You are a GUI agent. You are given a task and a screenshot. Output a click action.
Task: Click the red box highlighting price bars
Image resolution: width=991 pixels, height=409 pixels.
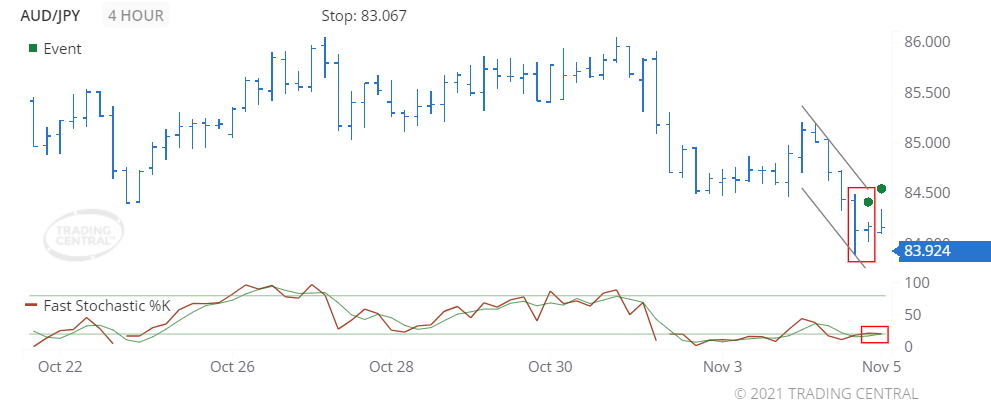(861, 224)
